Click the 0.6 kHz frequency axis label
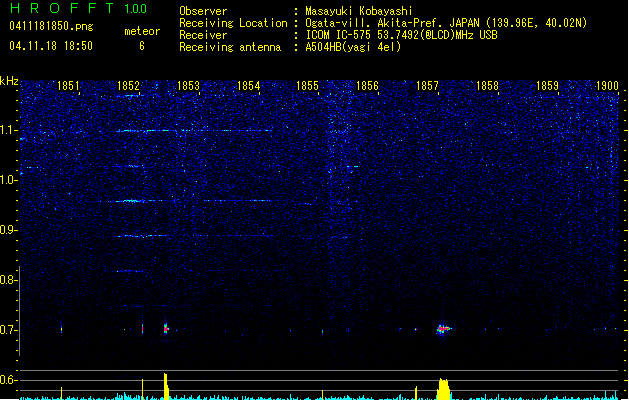 click(x=8, y=380)
